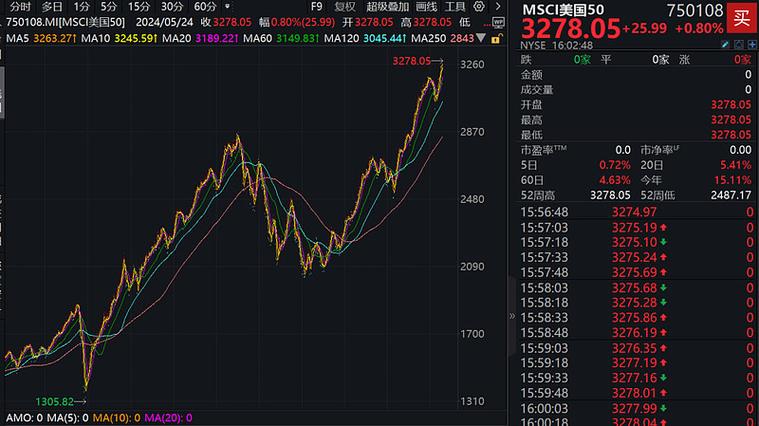Select the 30分 period tab
The width and height of the screenshot is (759, 426).
click(172, 7)
